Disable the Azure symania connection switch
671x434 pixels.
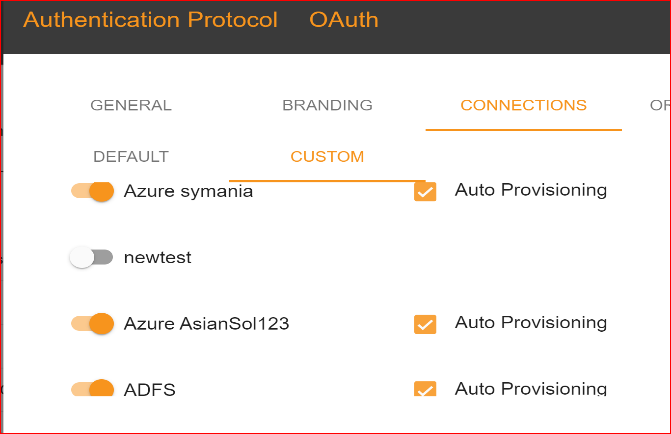(93, 191)
